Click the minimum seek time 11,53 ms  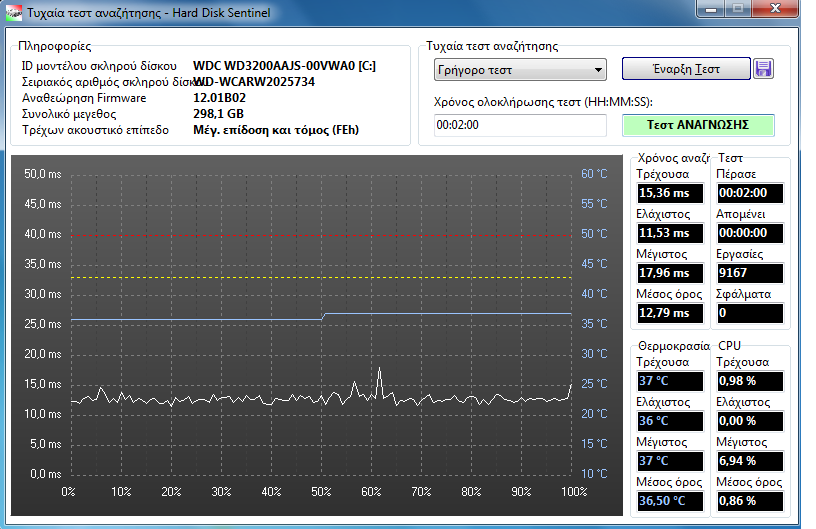(x=670, y=233)
